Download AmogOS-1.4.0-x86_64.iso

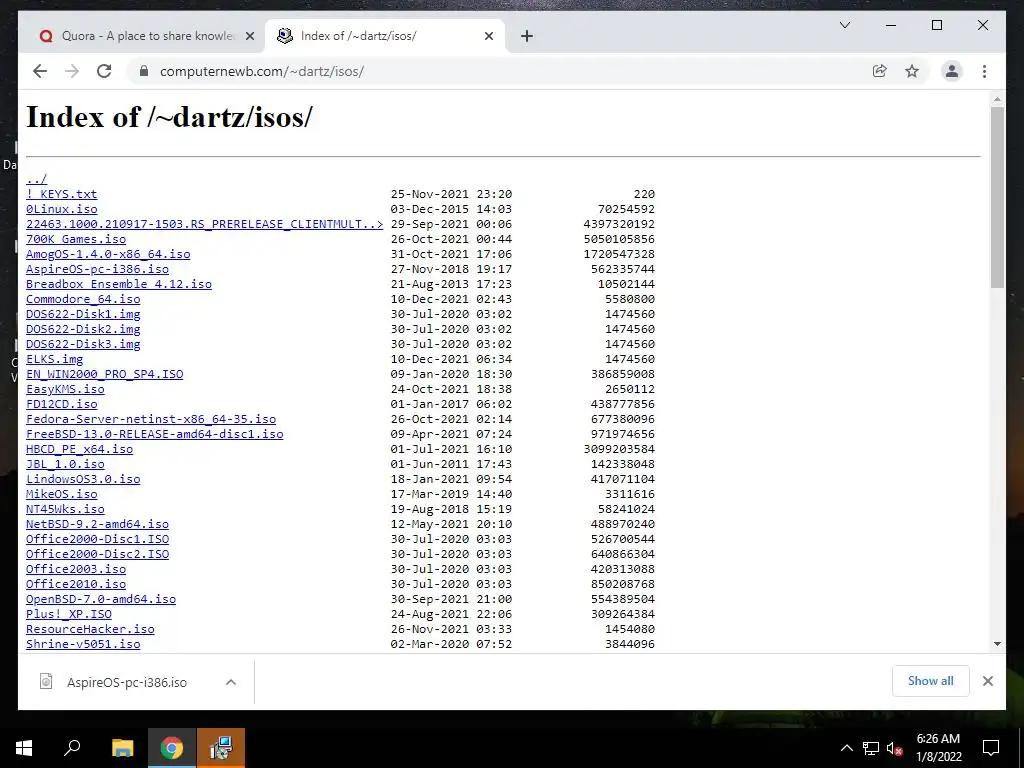(x=108, y=254)
